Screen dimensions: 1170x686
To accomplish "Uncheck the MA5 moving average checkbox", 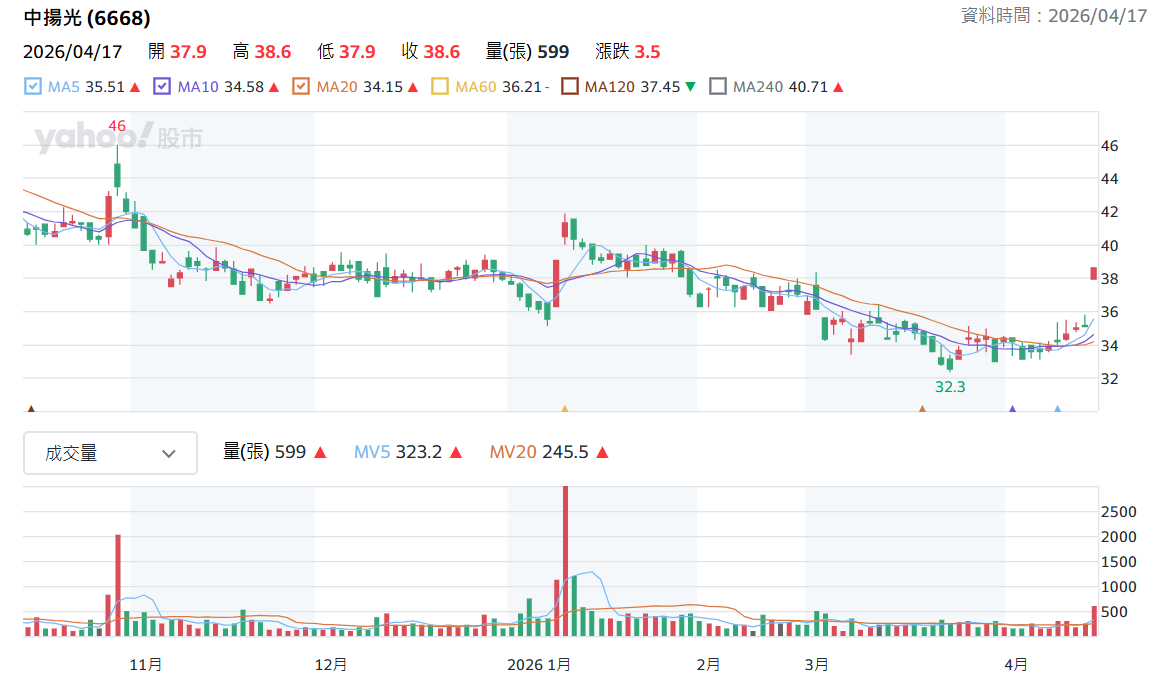I will (33, 87).
